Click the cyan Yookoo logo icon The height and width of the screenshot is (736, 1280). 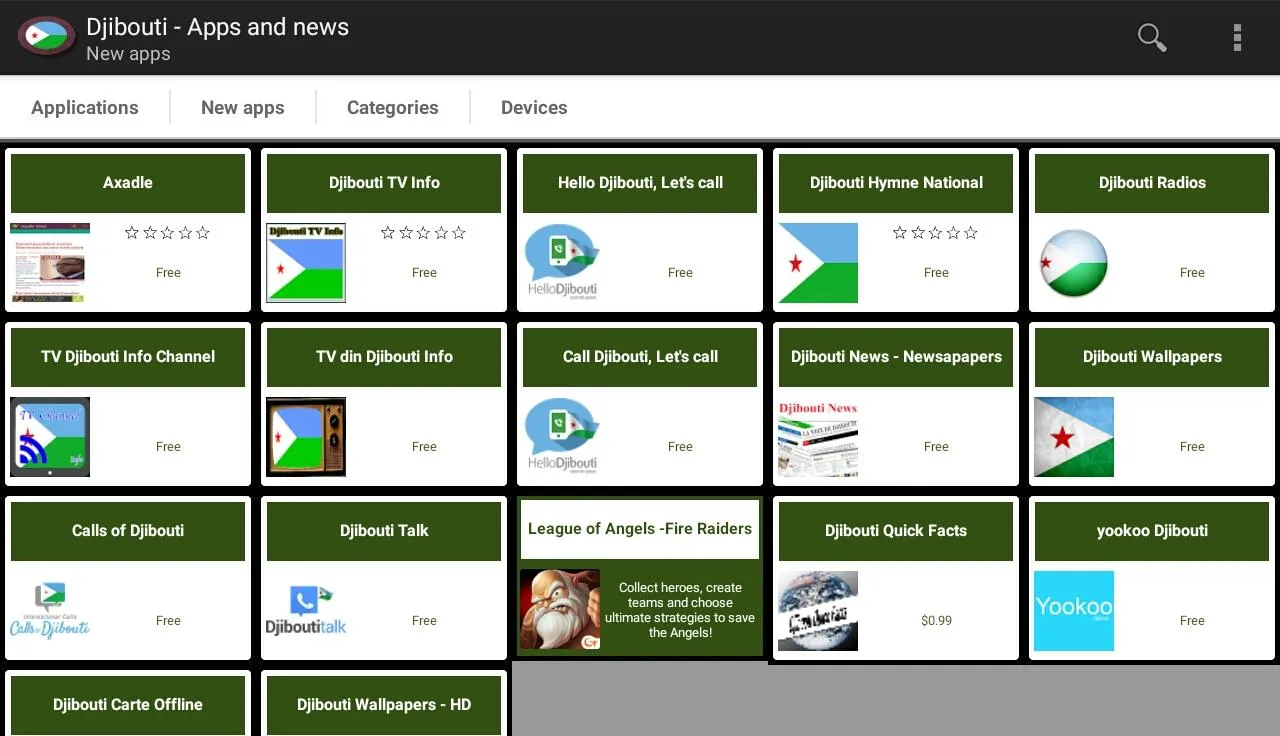pos(1074,611)
